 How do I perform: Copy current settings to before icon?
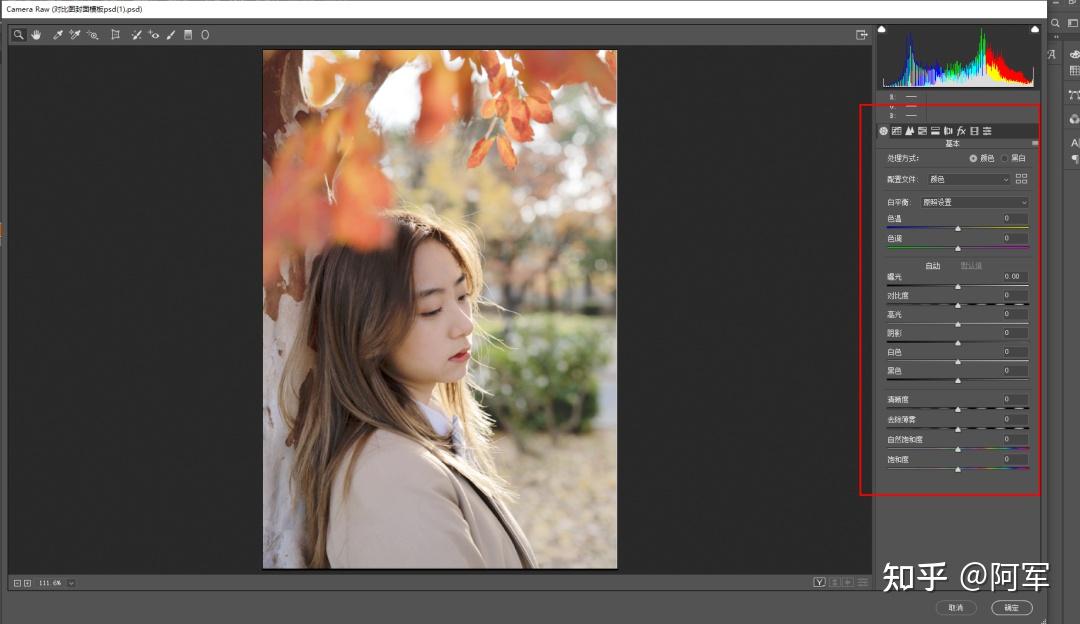849,583
